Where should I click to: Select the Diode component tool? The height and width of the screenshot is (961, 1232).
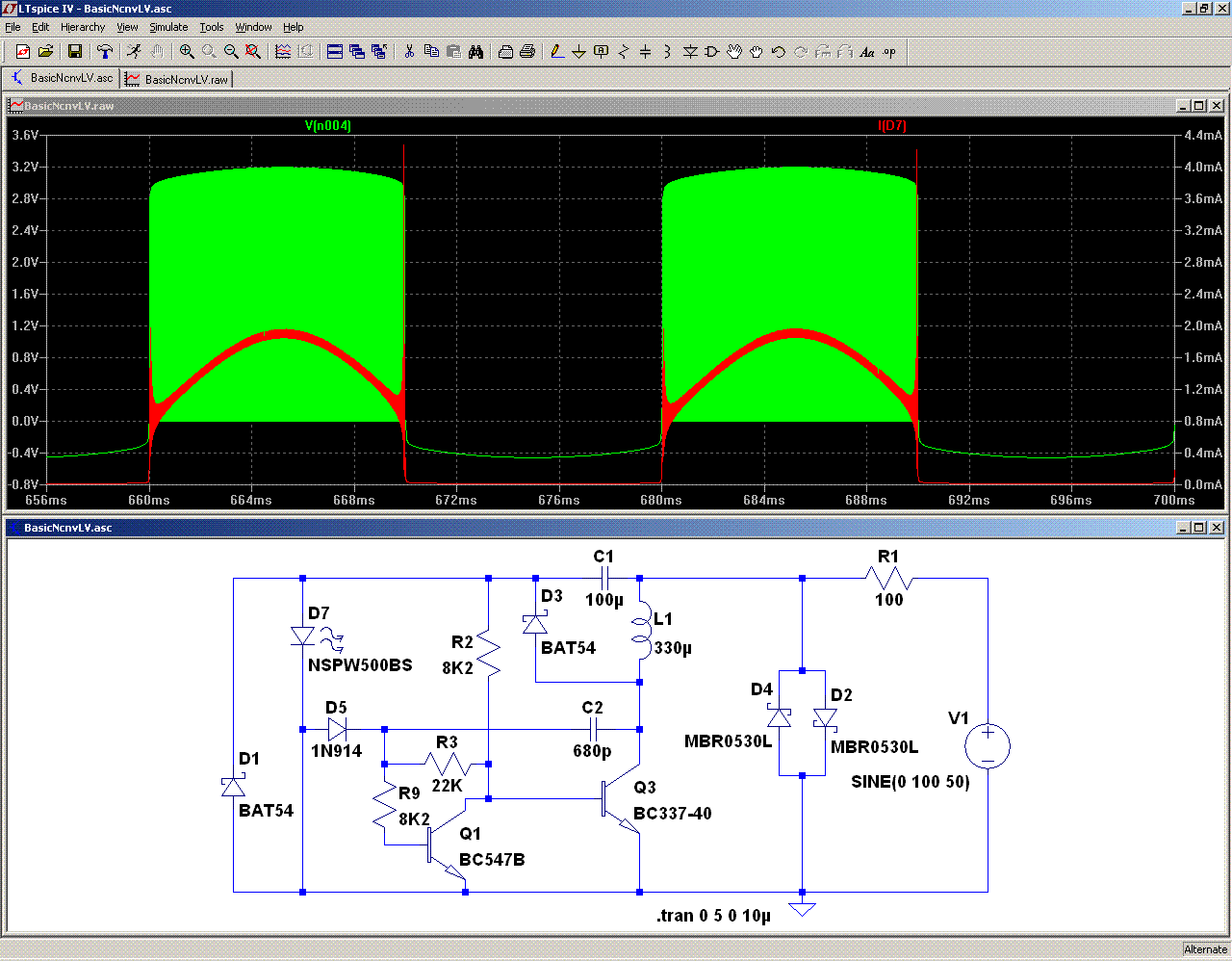[689, 51]
